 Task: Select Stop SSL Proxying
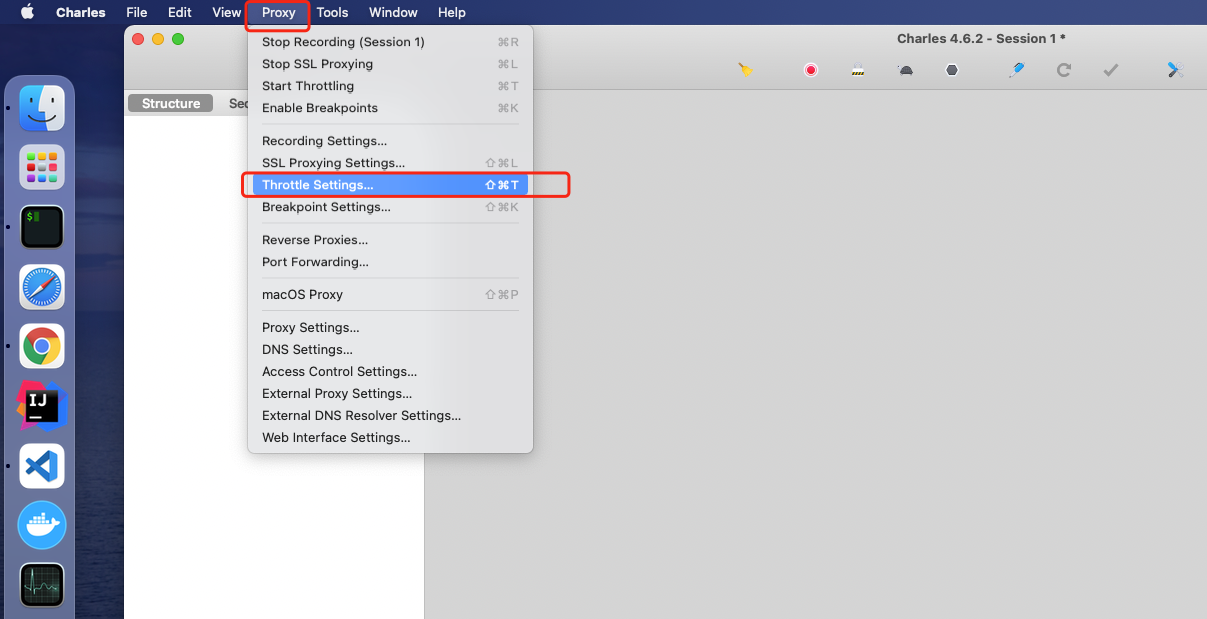tap(390, 64)
